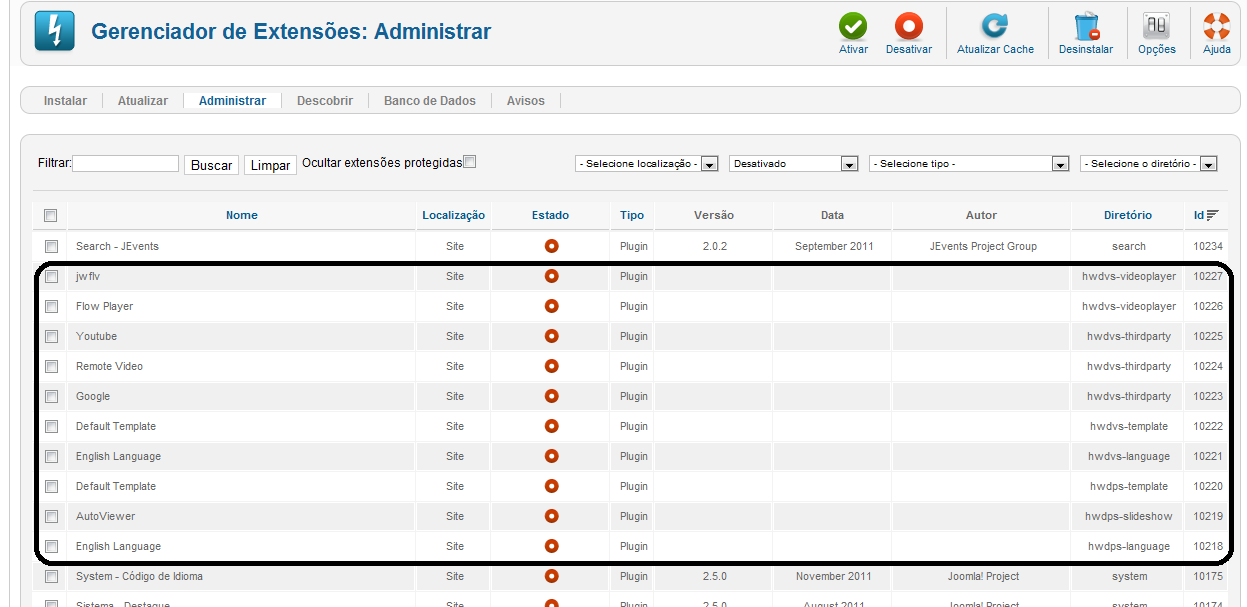Expand the Selecione tipo dropdown
The height and width of the screenshot is (607, 1247).
coord(969,164)
